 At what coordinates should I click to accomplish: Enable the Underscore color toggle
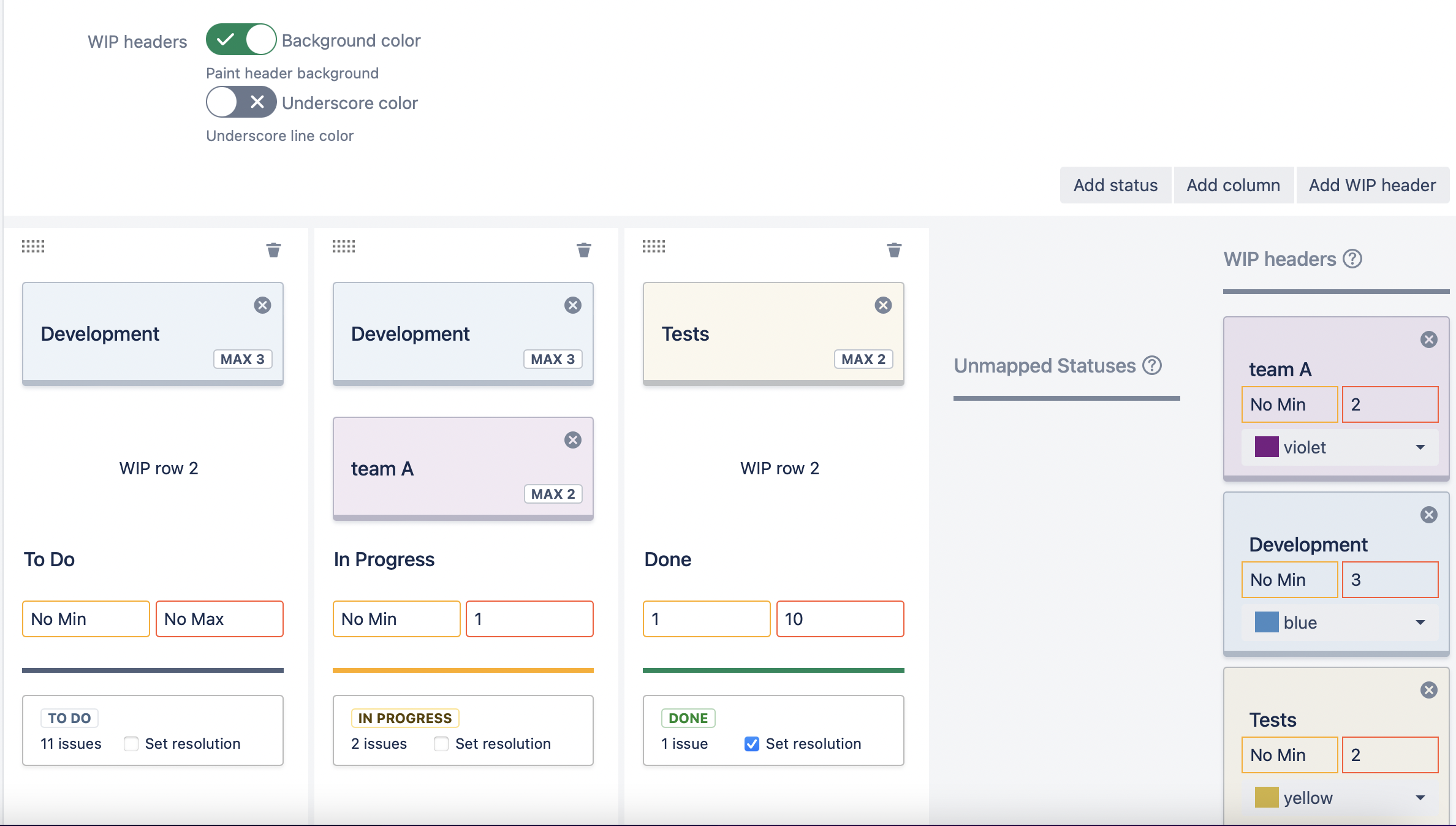(x=241, y=102)
